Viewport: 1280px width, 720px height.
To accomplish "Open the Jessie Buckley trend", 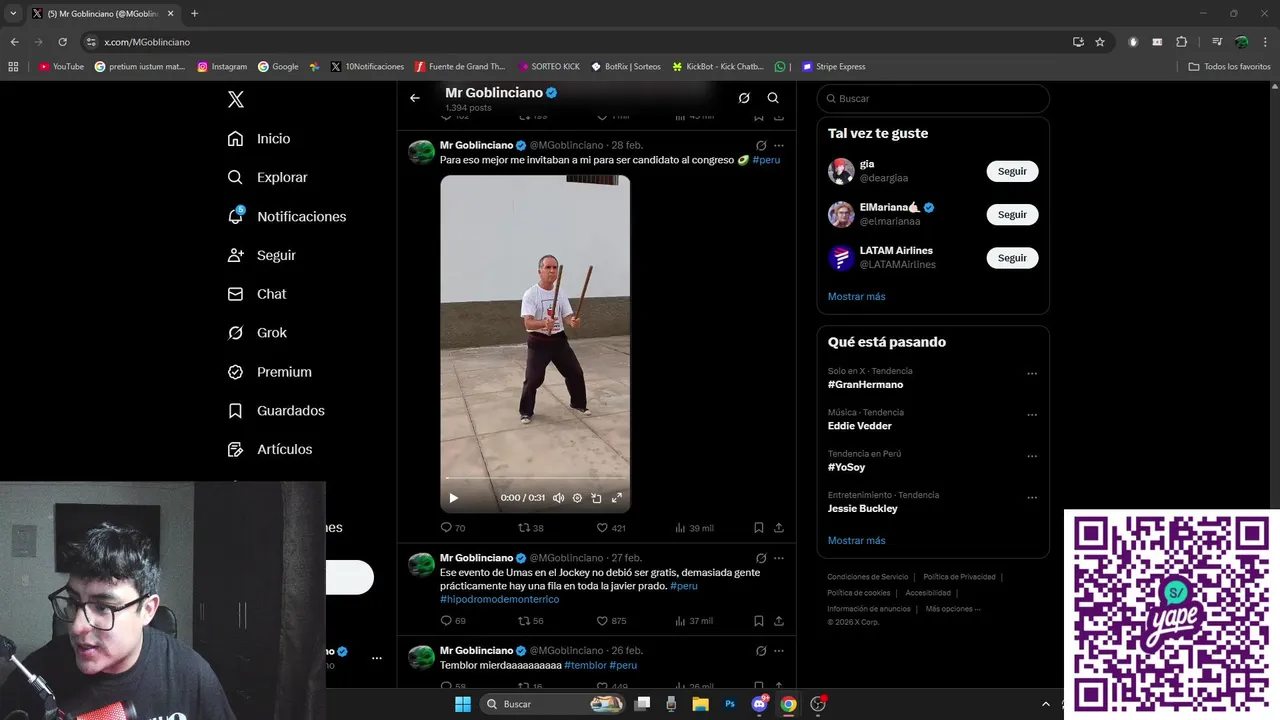I will (x=862, y=509).
